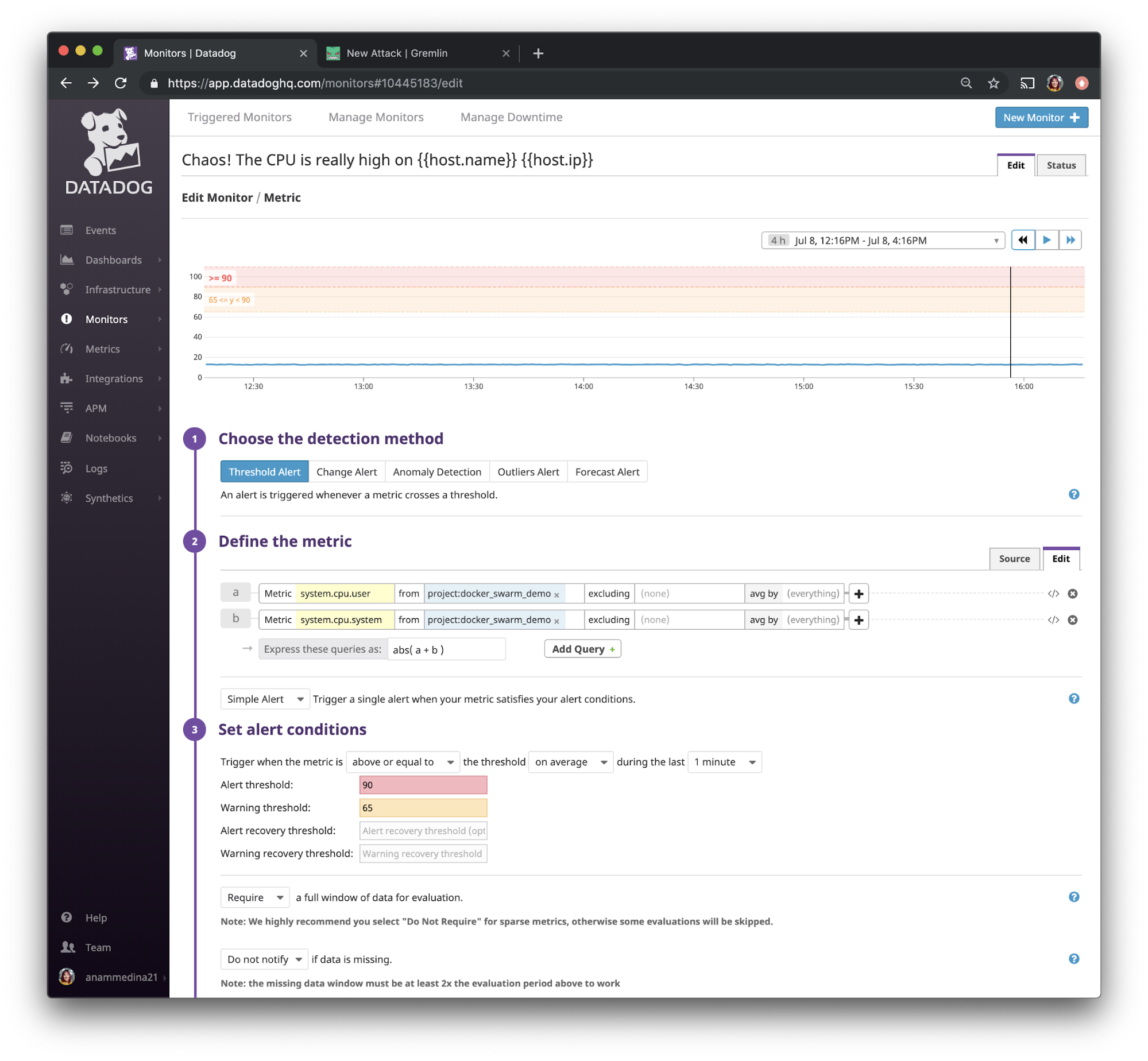Switch to the monitor Status tab

pos(1061,165)
